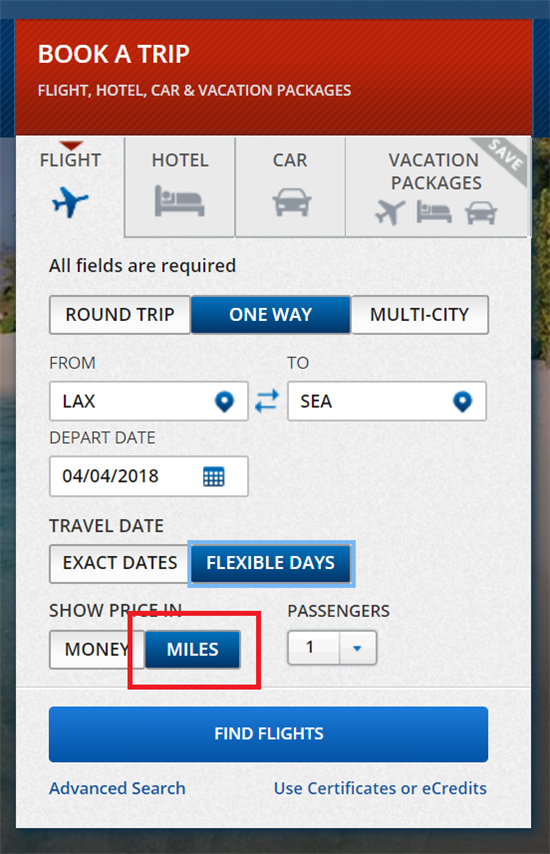Click the Find Flights button

pyautogui.click(x=268, y=734)
